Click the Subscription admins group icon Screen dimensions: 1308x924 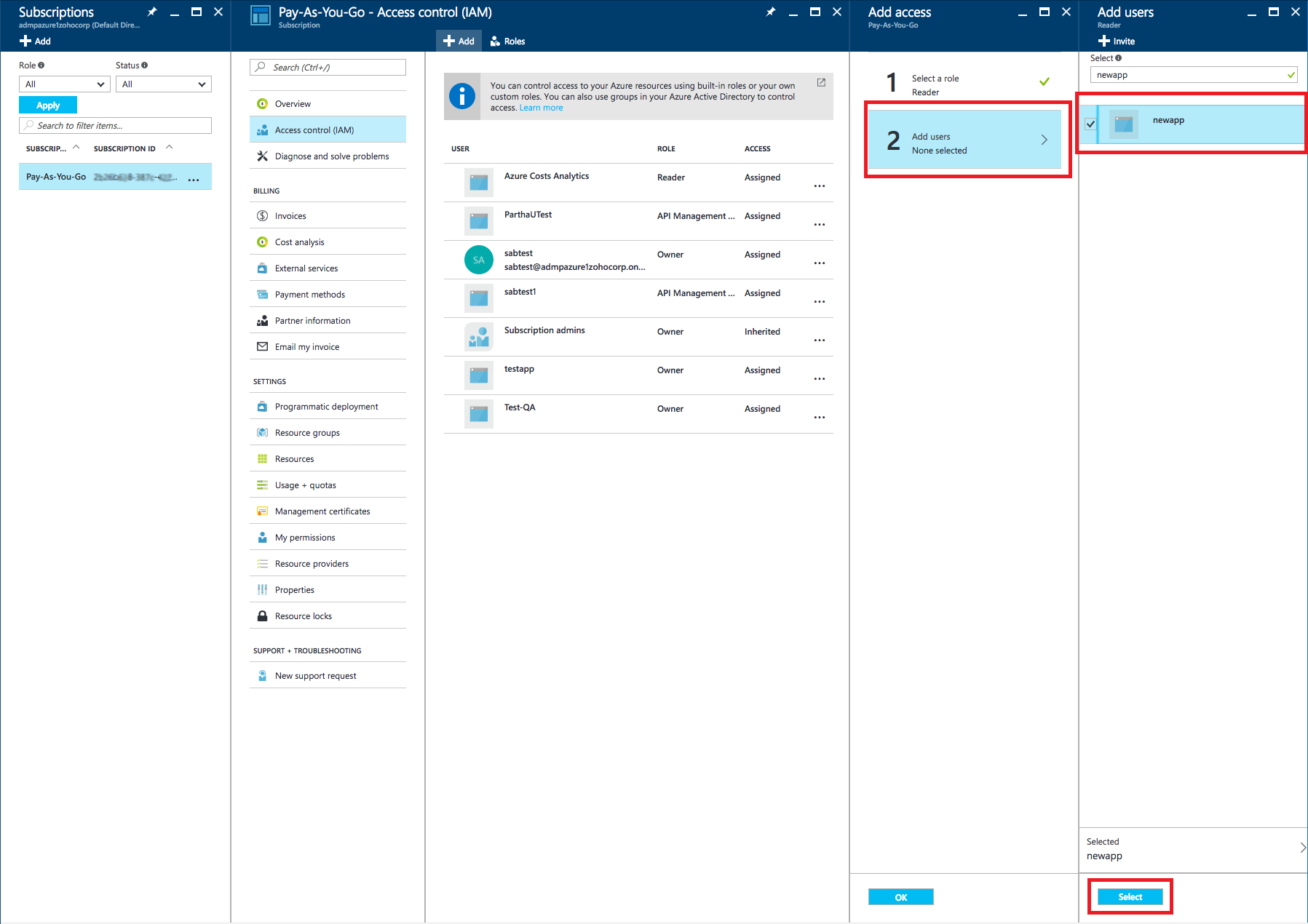(478, 337)
